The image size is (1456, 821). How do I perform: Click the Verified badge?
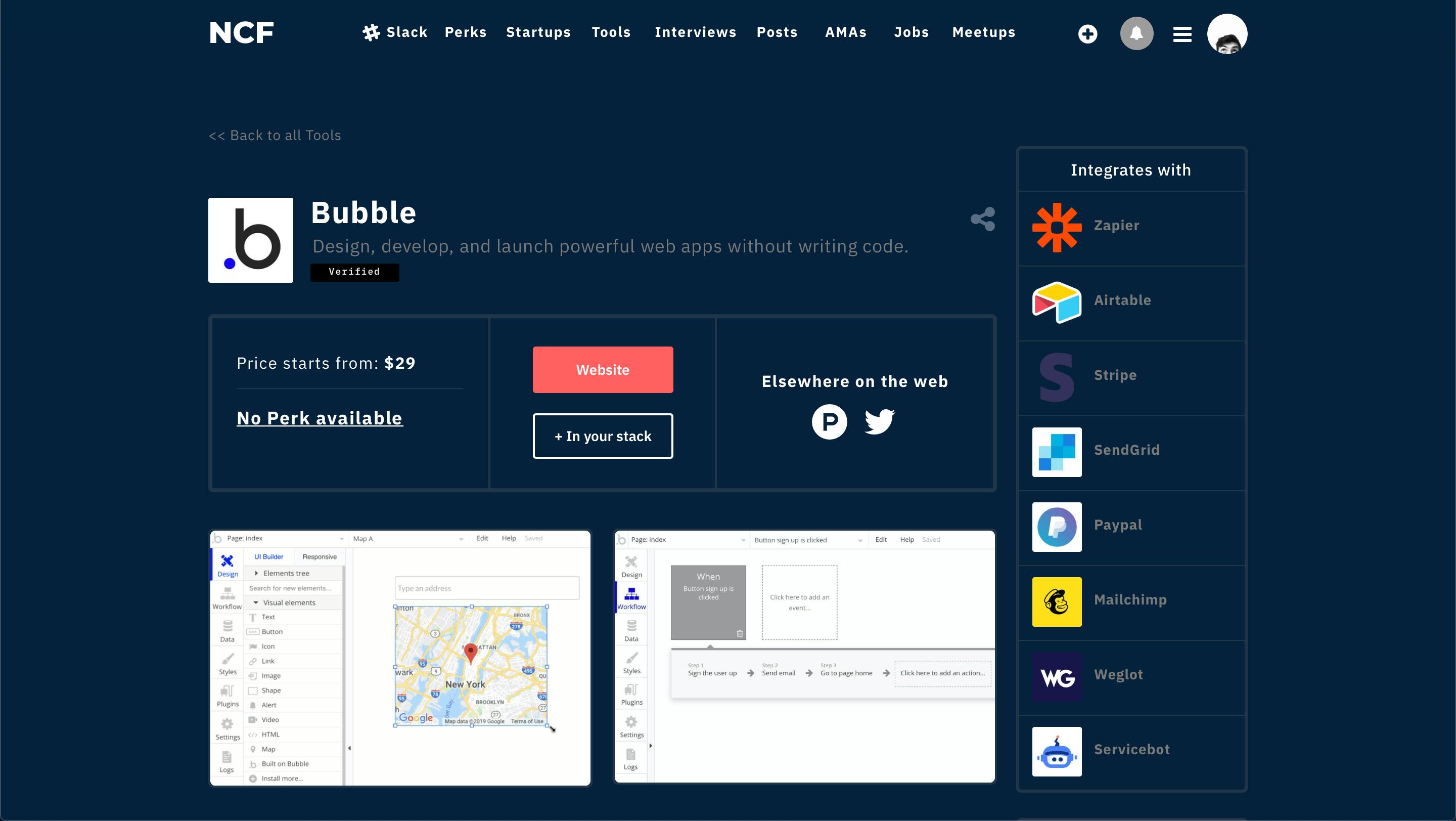pos(354,272)
